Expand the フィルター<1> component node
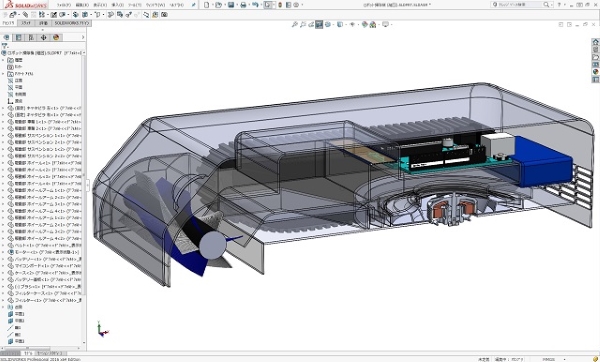Image resolution: width=600 pixels, height=362 pixels. [x=3, y=300]
